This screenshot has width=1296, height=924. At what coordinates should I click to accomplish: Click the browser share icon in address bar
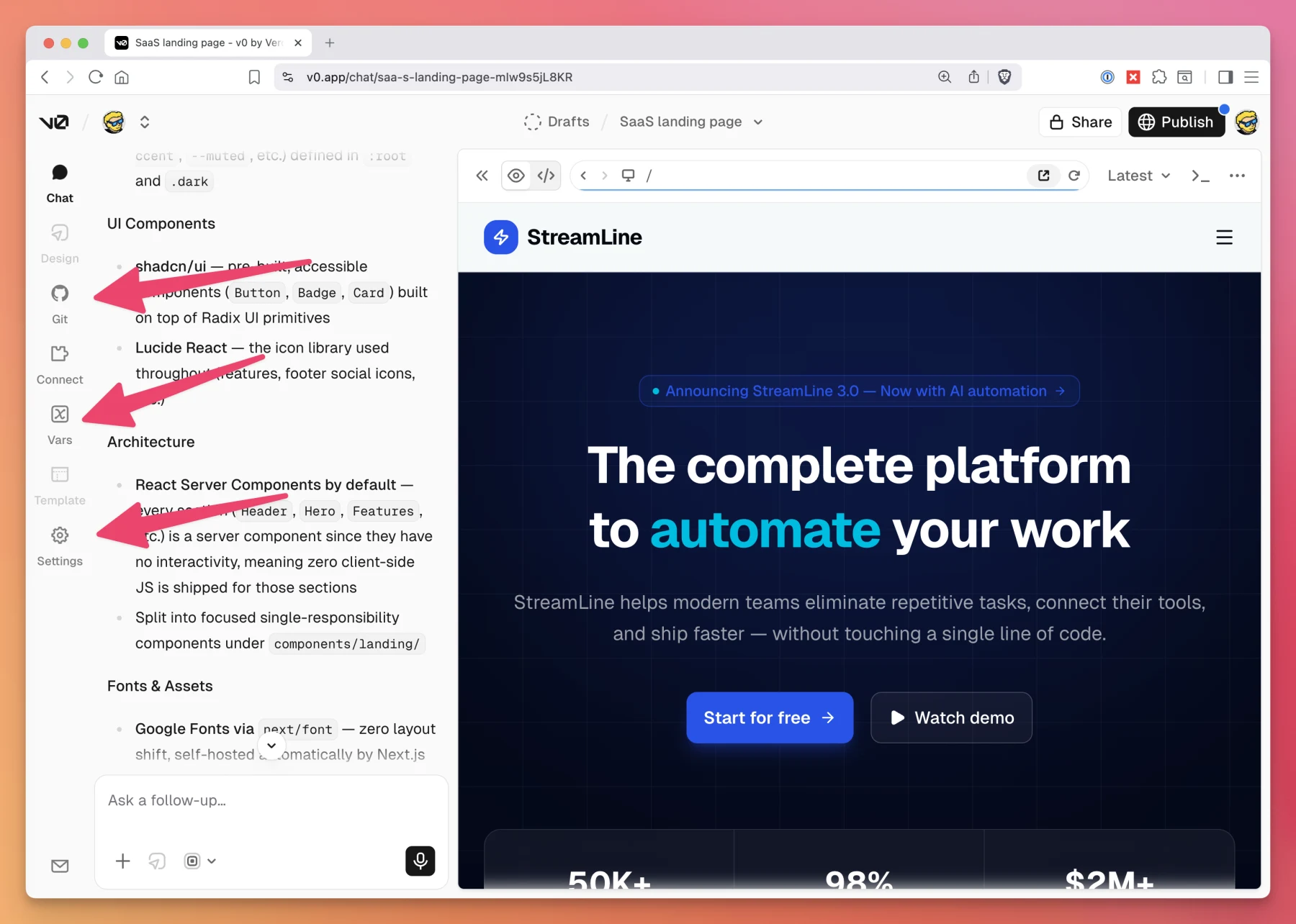tap(973, 77)
